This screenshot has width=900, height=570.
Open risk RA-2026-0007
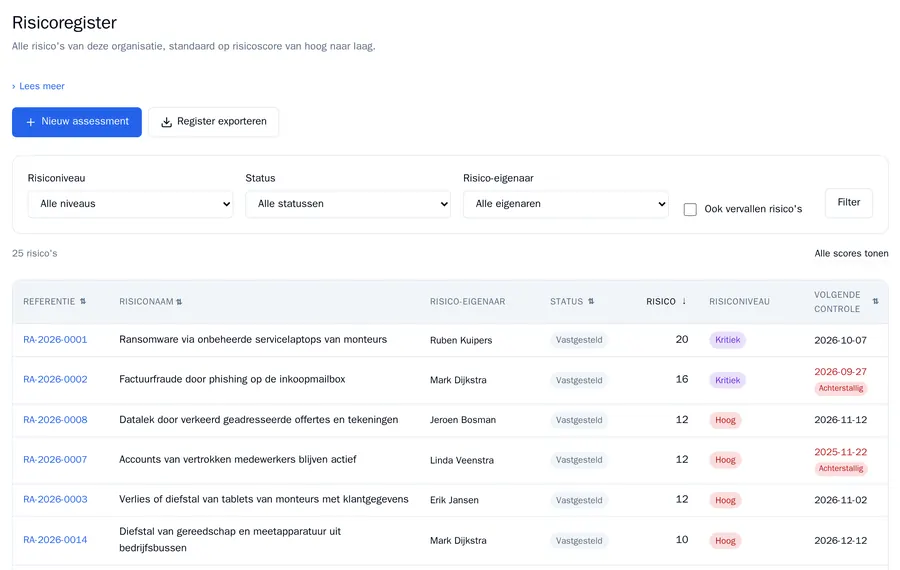point(55,460)
